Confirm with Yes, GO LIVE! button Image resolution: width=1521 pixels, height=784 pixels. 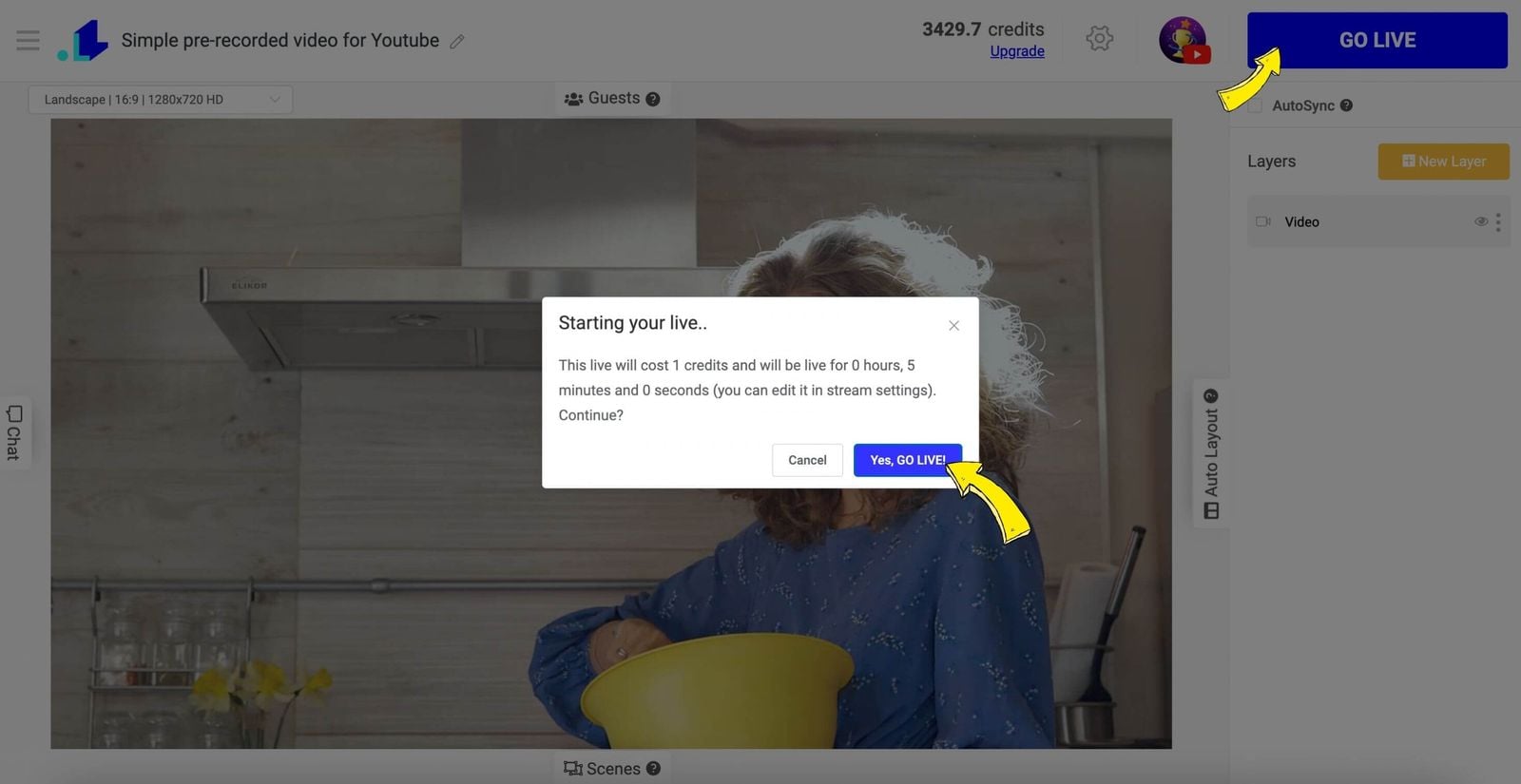pyautogui.click(x=907, y=460)
